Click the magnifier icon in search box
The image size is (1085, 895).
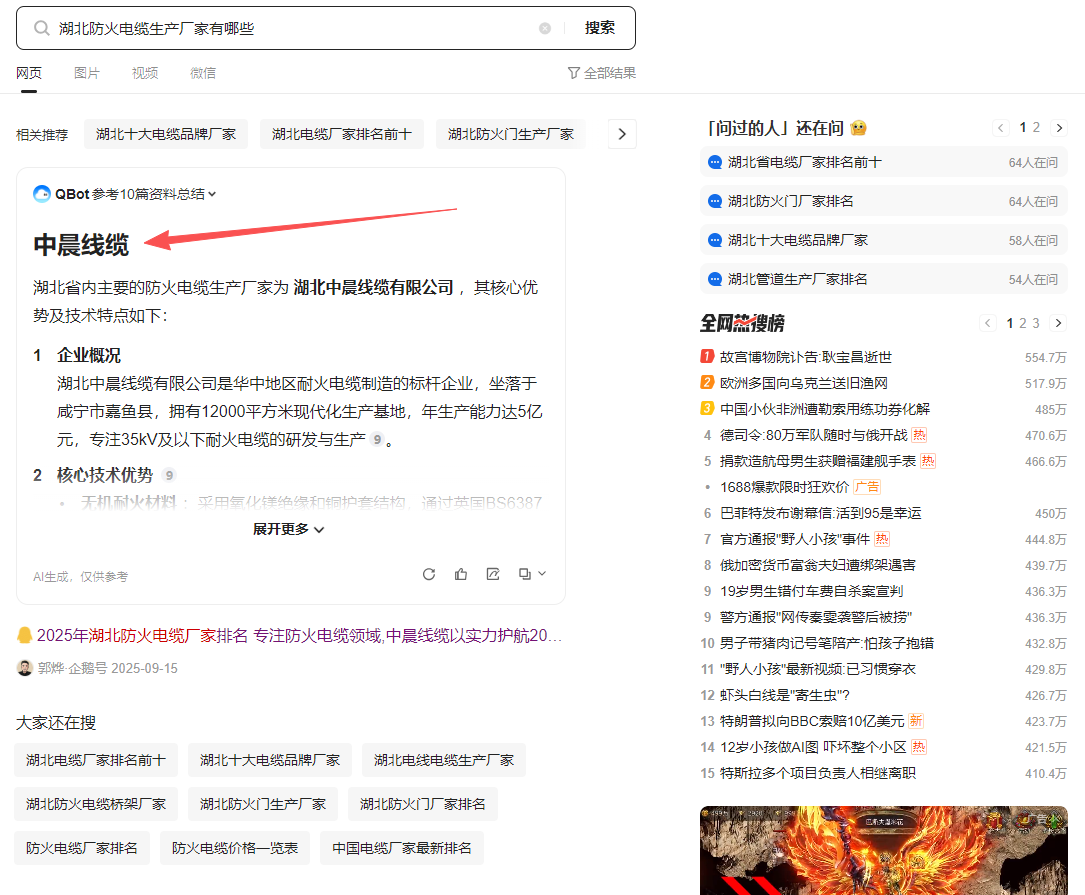[42, 27]
